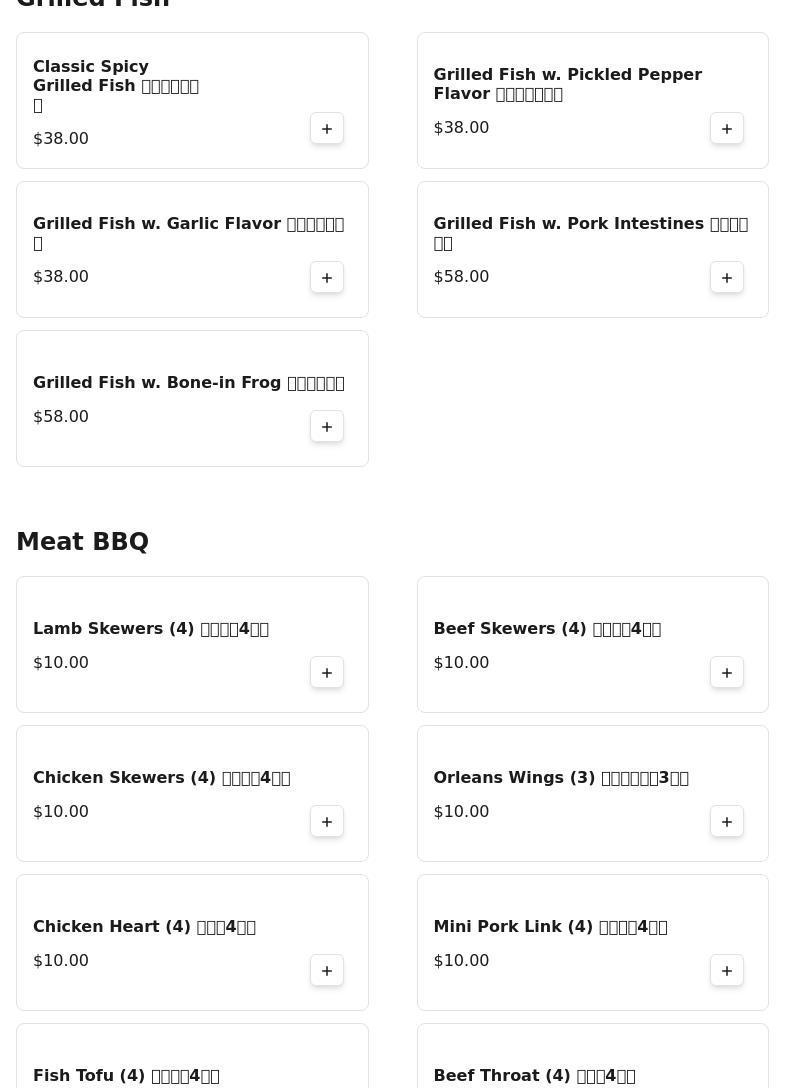
Task: Open the Beef Throat (4) menu item
Action: point(534,1076)
